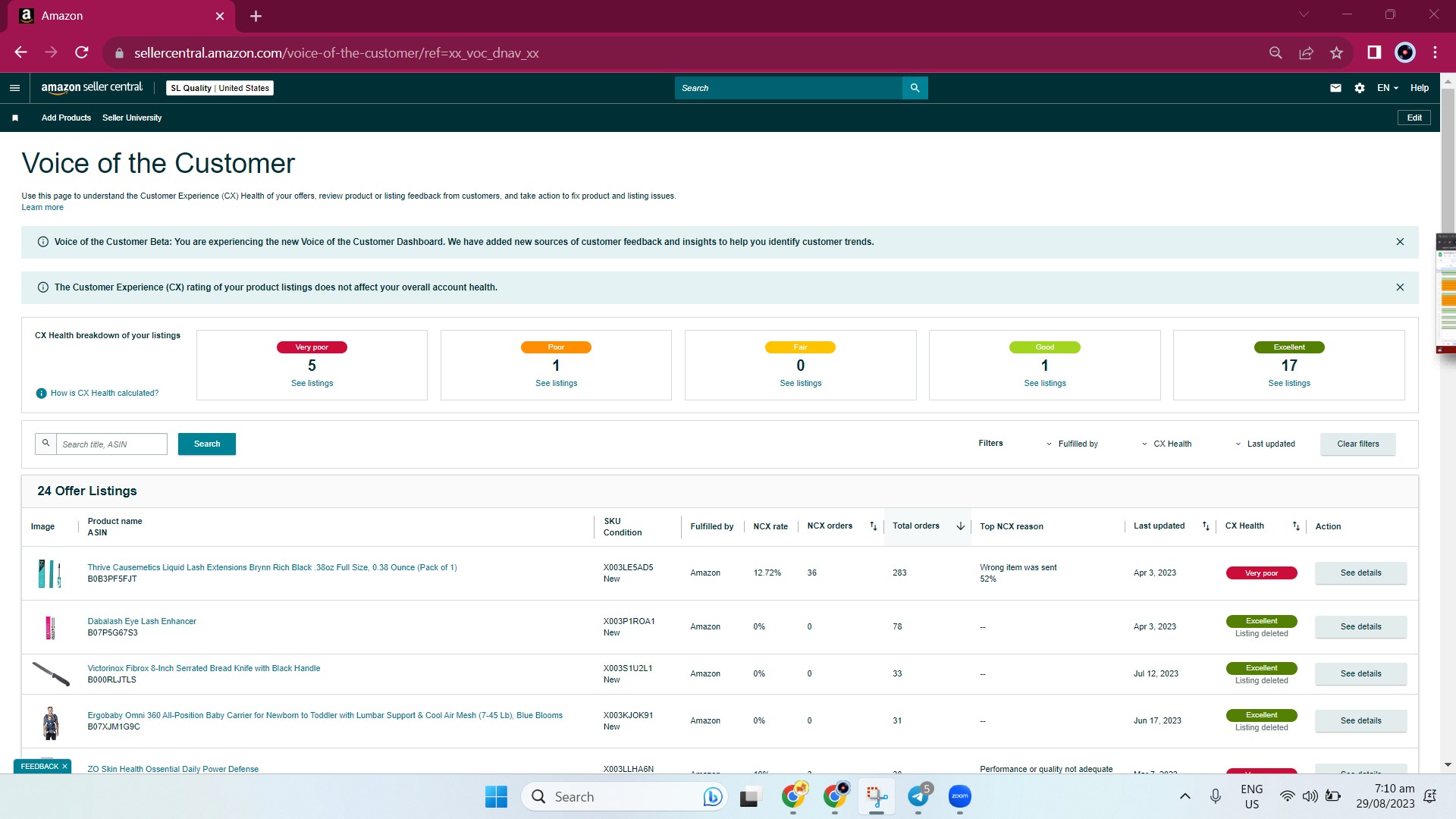This screenshot has height=819, width=1456.
Task: Click the Edit bookmarks bar button
Action: tap(1414, 118)
